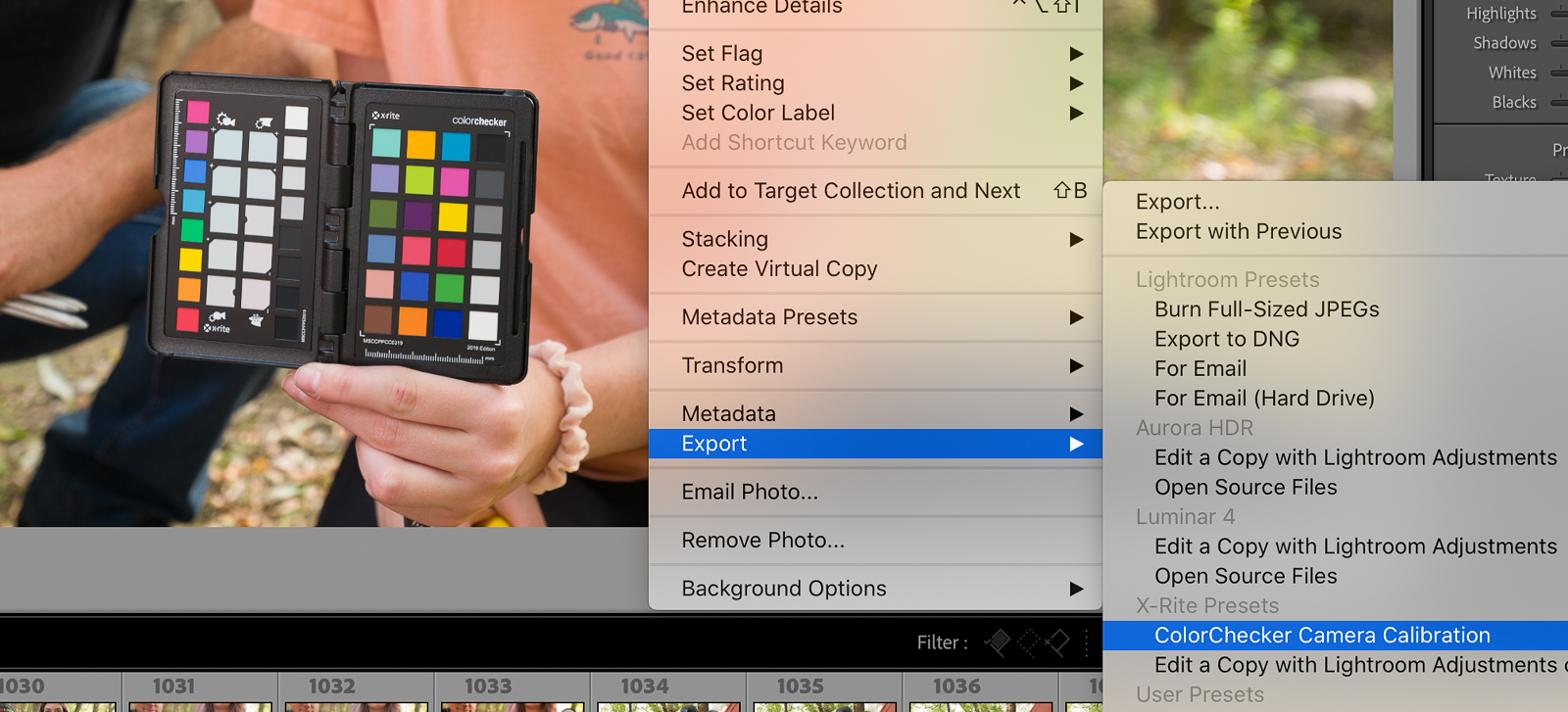Viewport: 1568px width, 712px height.
Task: Select Remove Photo... from context menu
Action: point(762,541)
